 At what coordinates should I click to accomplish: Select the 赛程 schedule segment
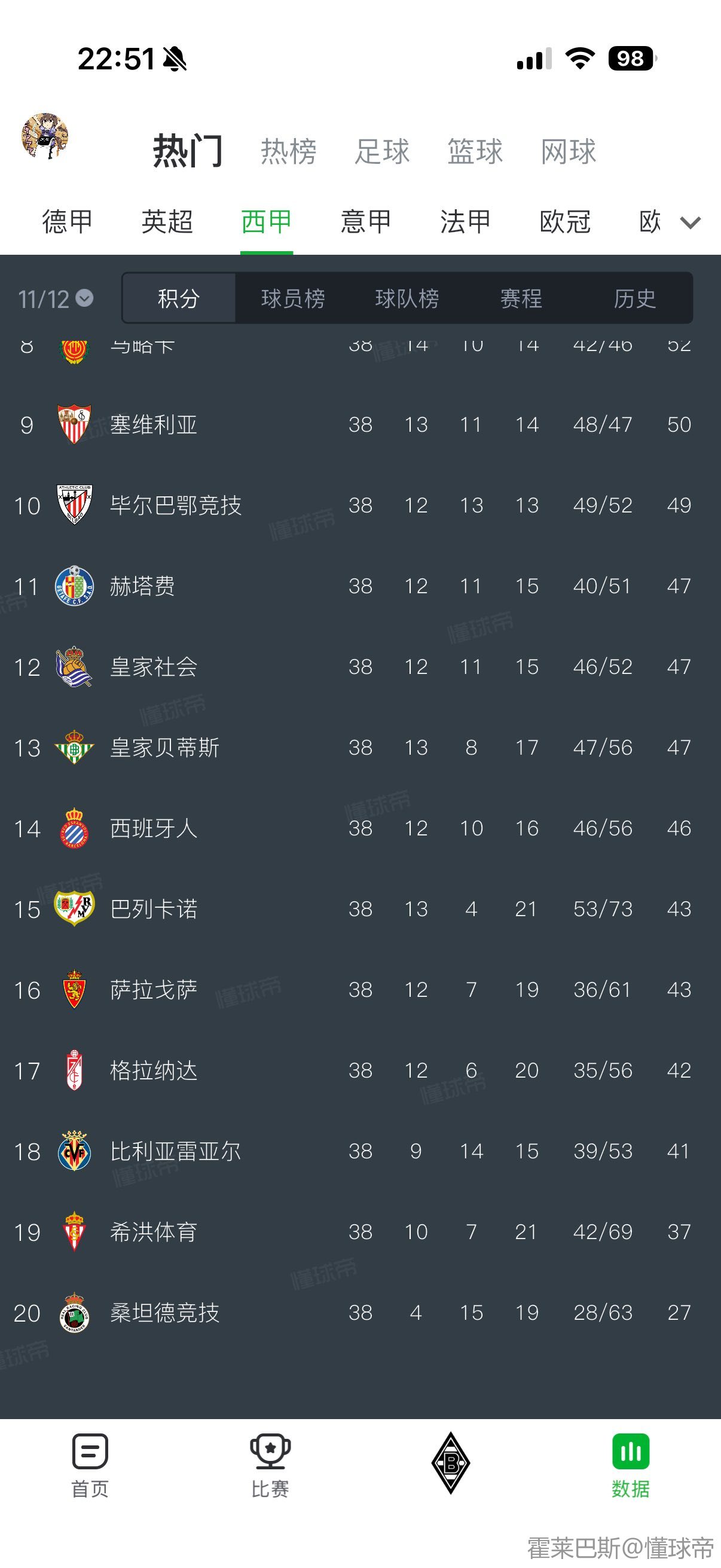point(521,298)
